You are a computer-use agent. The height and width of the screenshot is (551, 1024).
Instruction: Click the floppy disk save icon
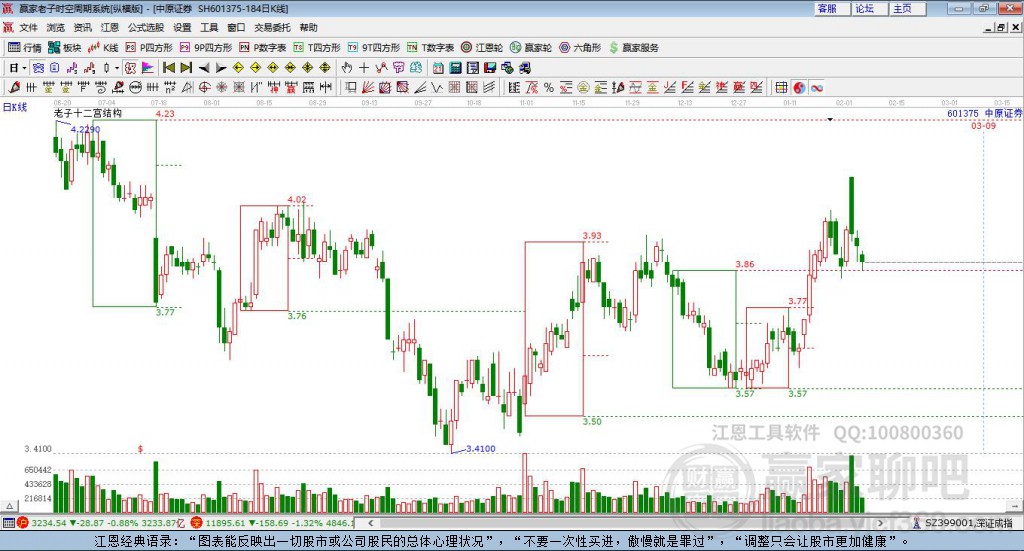490,68
